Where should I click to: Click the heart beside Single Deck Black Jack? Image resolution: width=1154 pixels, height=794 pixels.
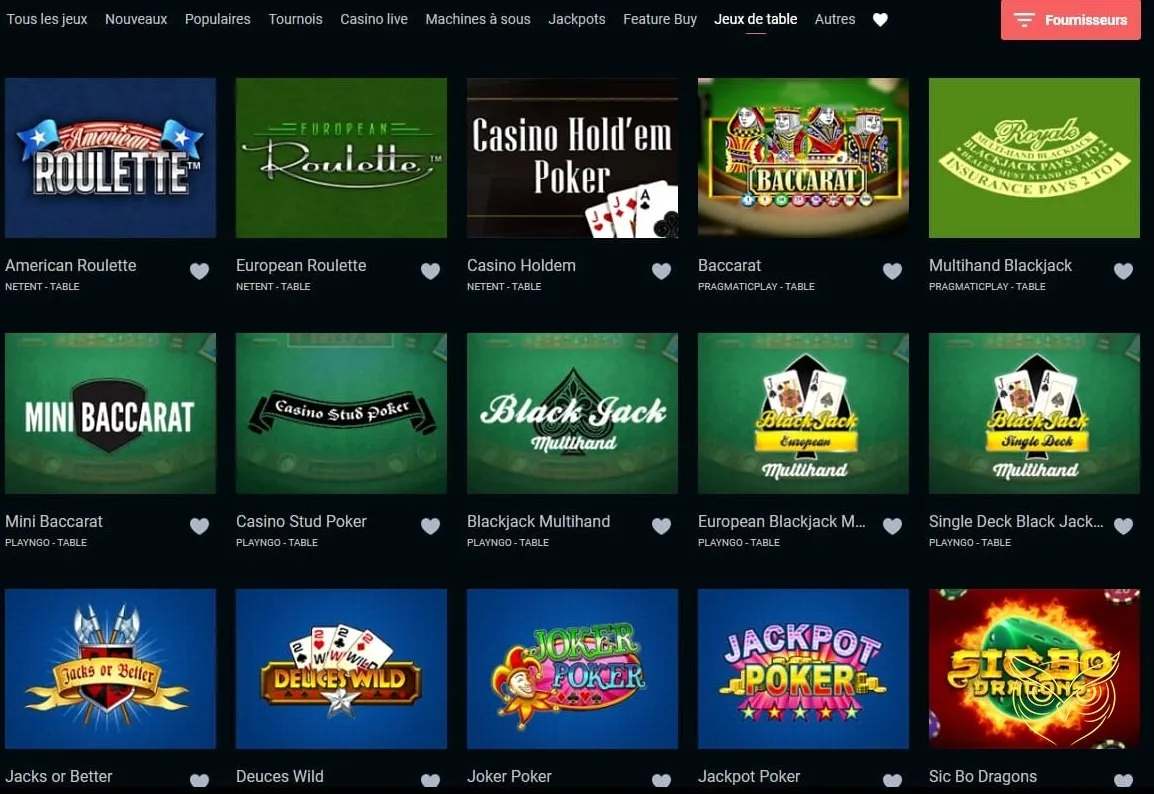click(1124, 526)
